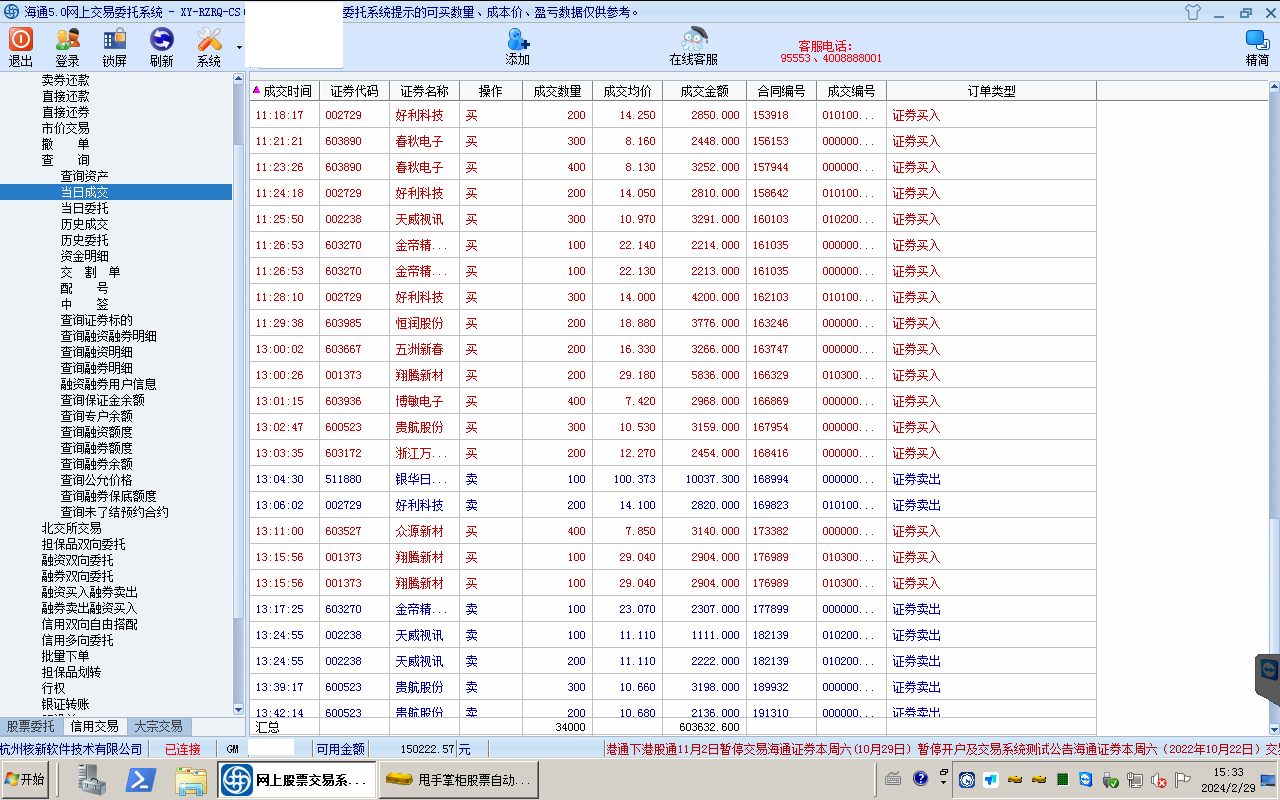Click the 添加 add account icon
This screenshot has height=800, width=1280.
pyautogui.click(x=518, y=40)
